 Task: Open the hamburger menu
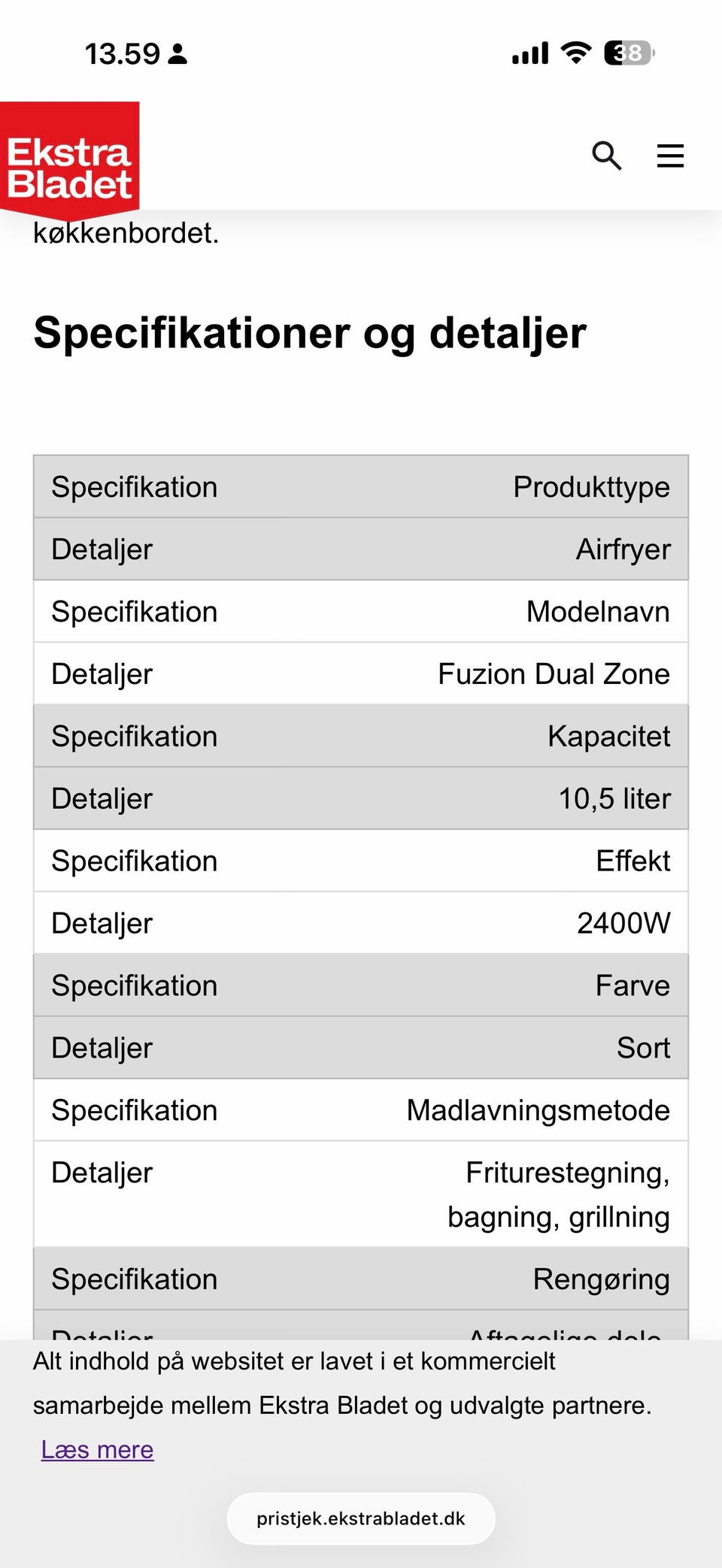[x=670, y=156]
